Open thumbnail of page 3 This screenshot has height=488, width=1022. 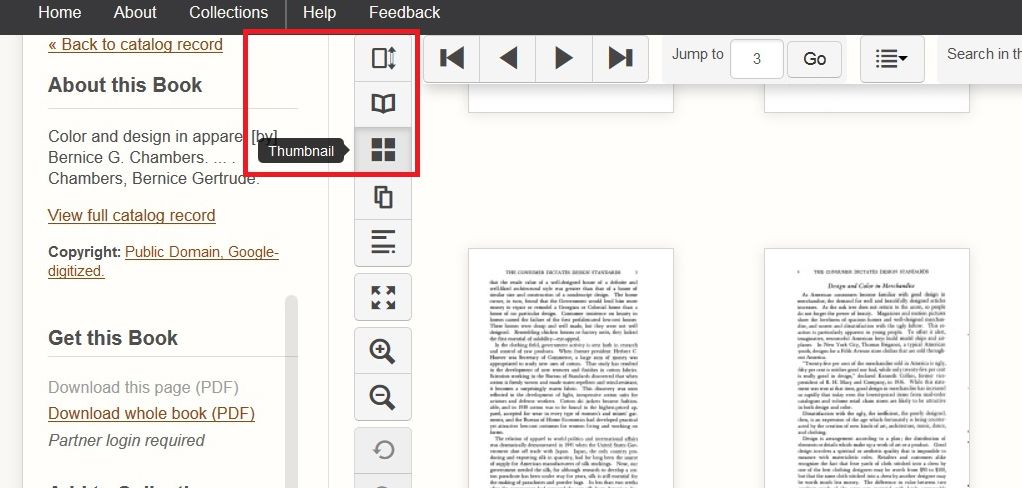(x=571, y=368)
